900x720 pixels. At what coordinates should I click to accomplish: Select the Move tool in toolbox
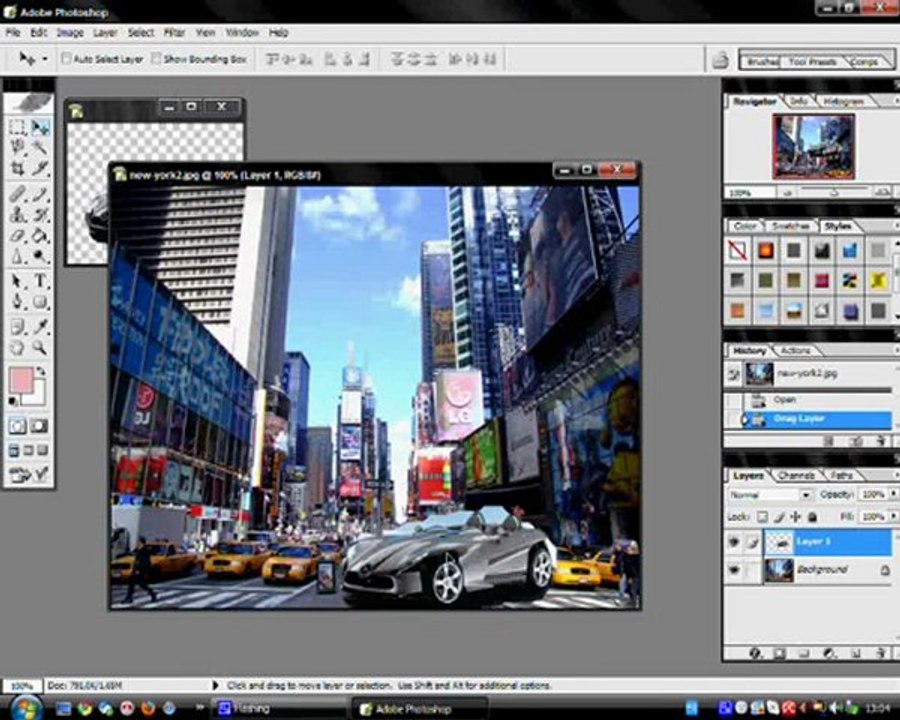tap(40, 127)
